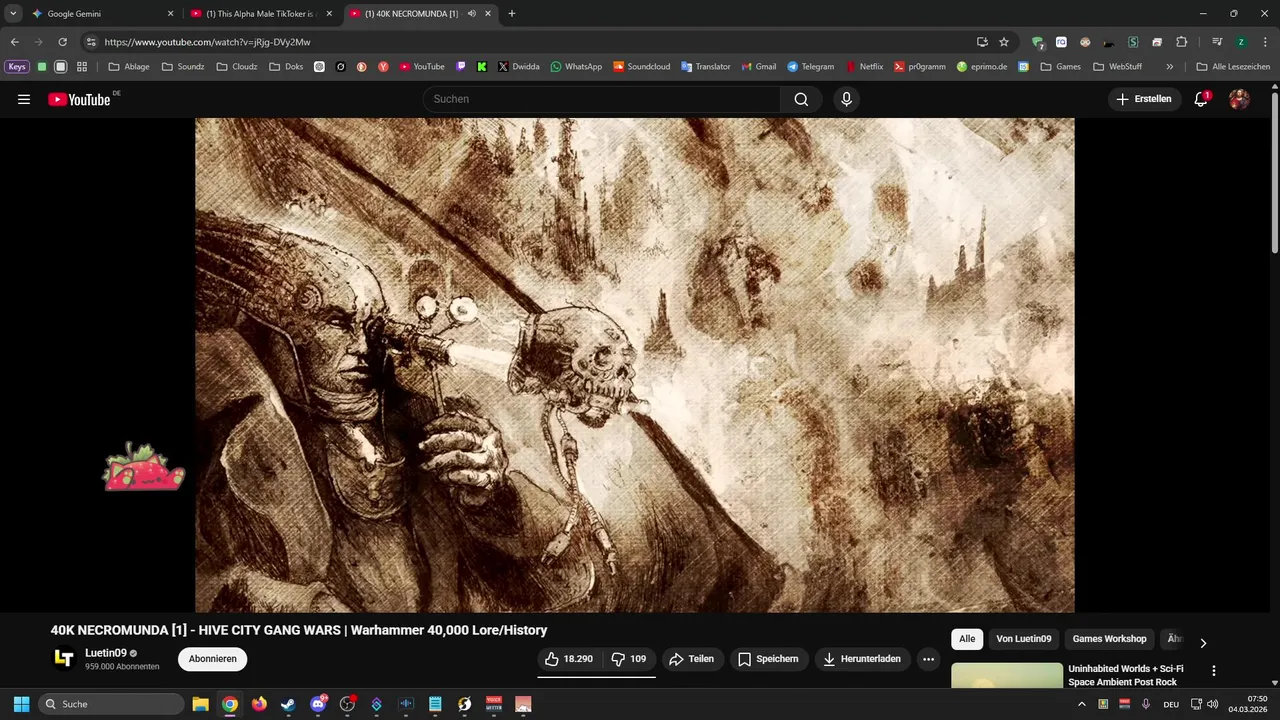Bookmark this page with the star

pos(1004,42)
